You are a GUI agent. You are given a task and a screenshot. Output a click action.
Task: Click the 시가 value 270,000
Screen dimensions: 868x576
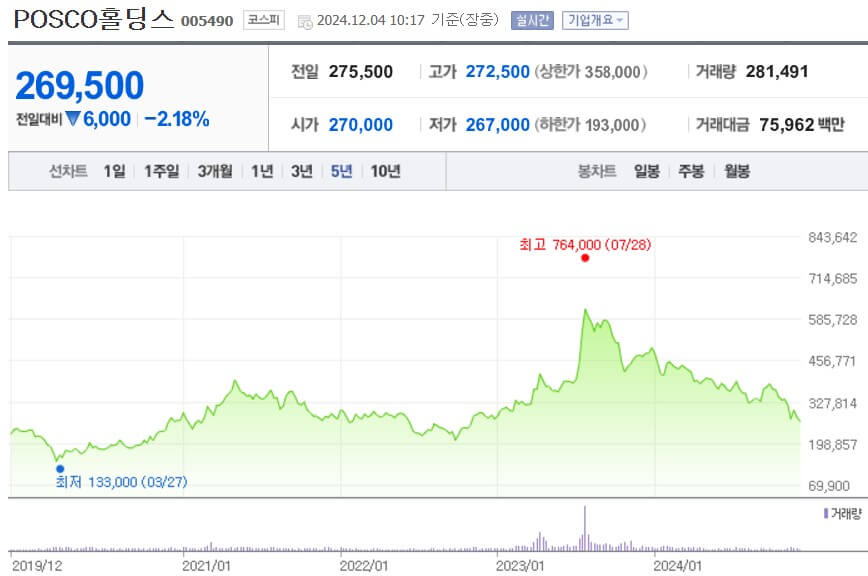[x=360, y=124]
